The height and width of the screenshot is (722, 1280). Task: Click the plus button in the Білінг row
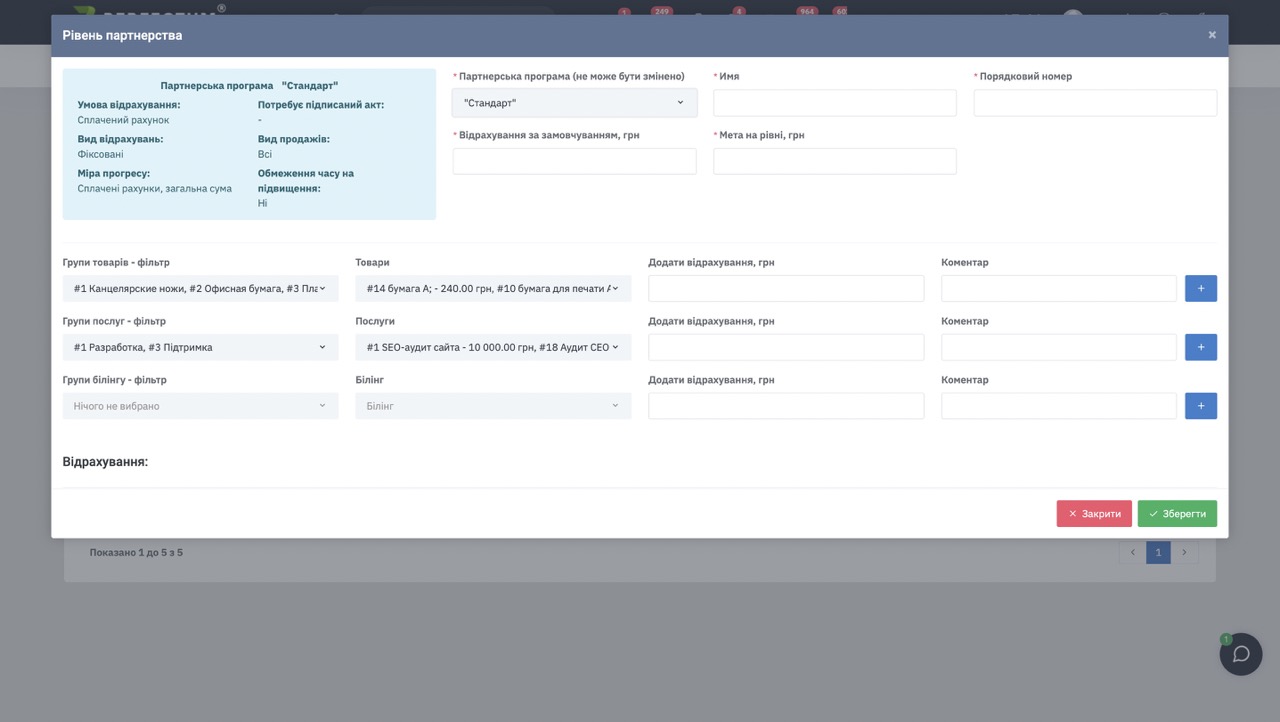[1200, 406]
